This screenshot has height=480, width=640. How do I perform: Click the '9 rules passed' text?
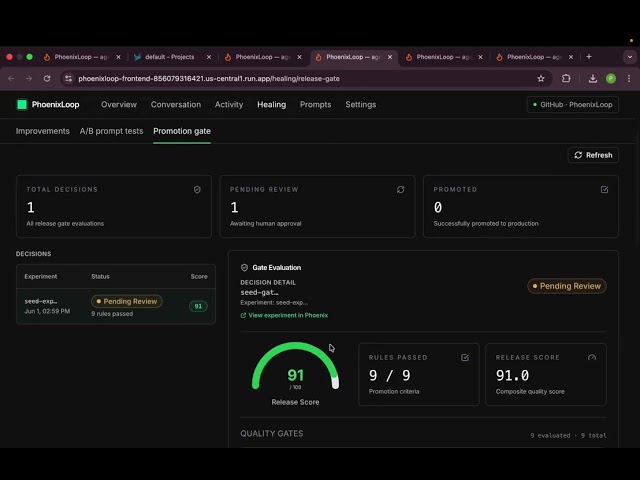[x=112, y=314]
